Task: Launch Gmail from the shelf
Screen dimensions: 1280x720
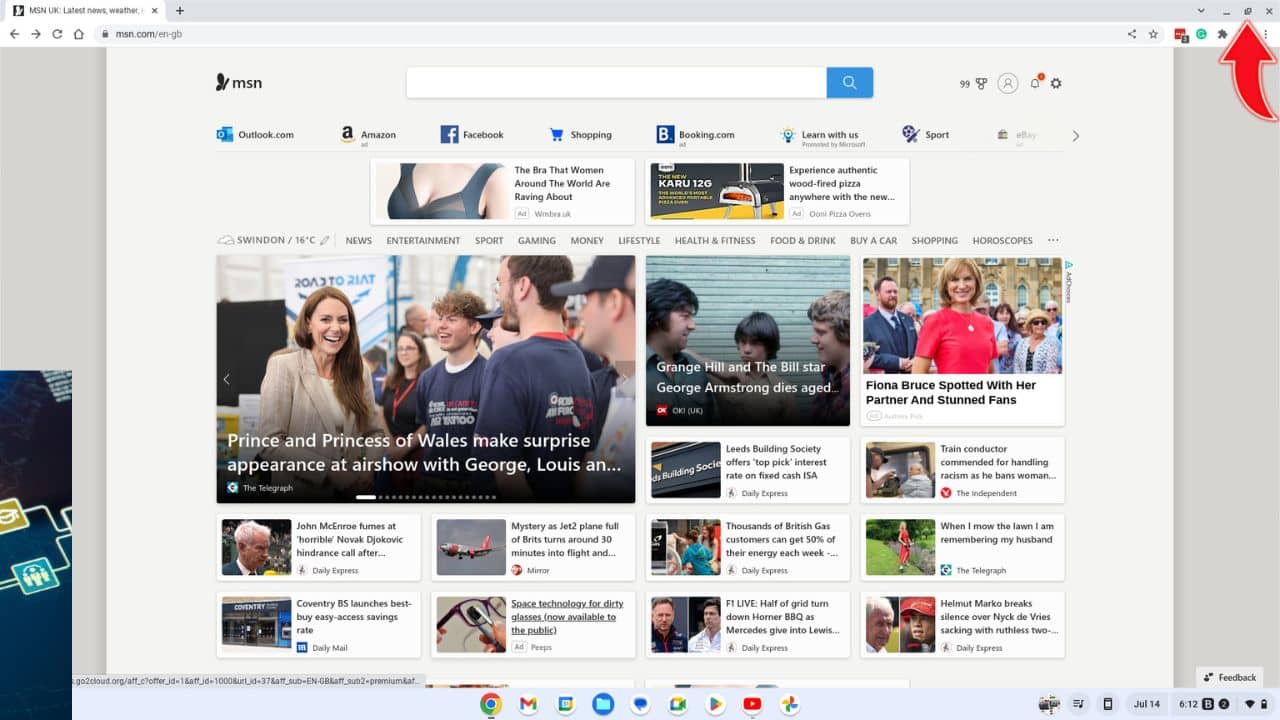Action: coord(528,705)
